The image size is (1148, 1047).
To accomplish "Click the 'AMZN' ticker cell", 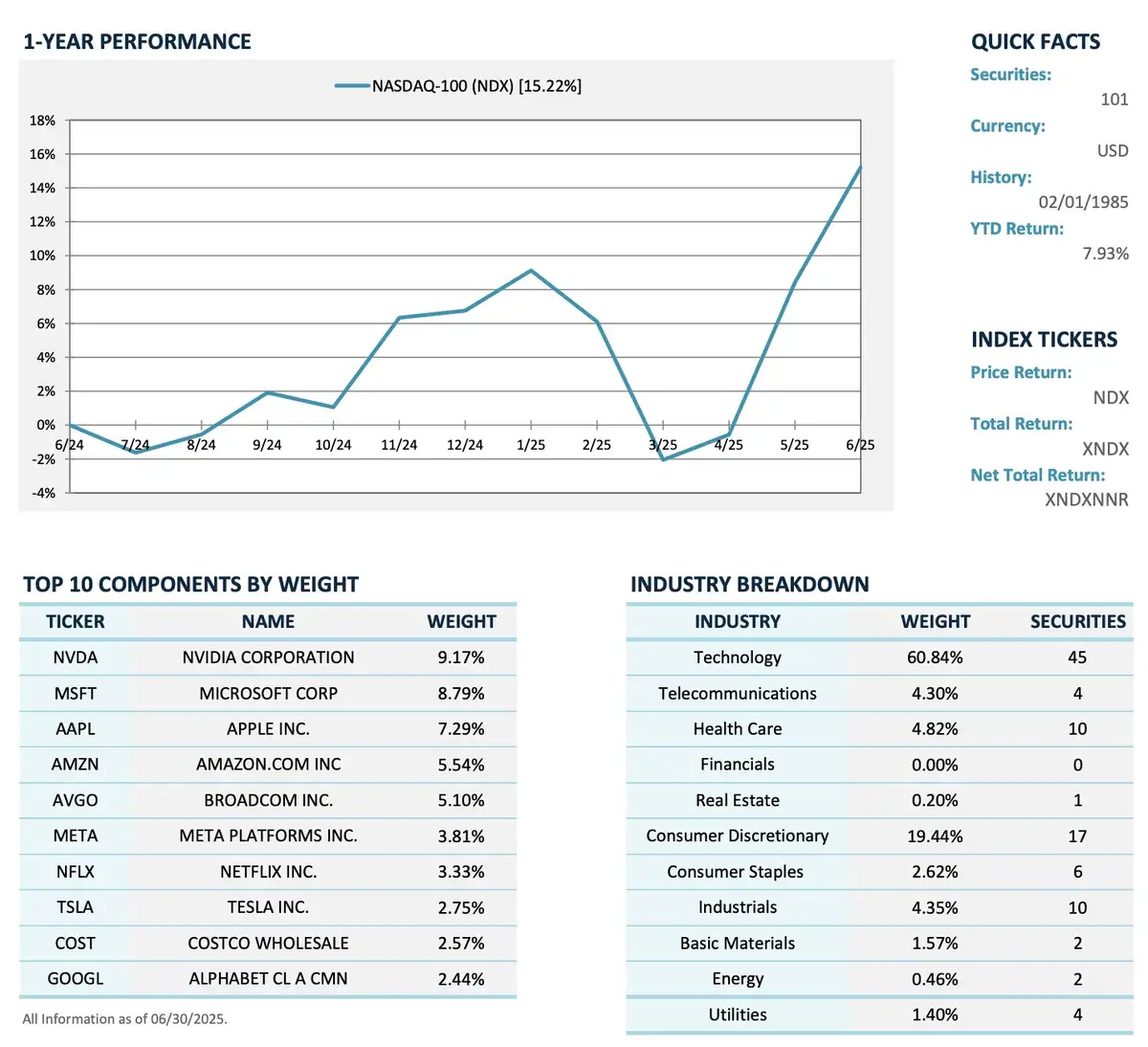I will tap(76, 765).
